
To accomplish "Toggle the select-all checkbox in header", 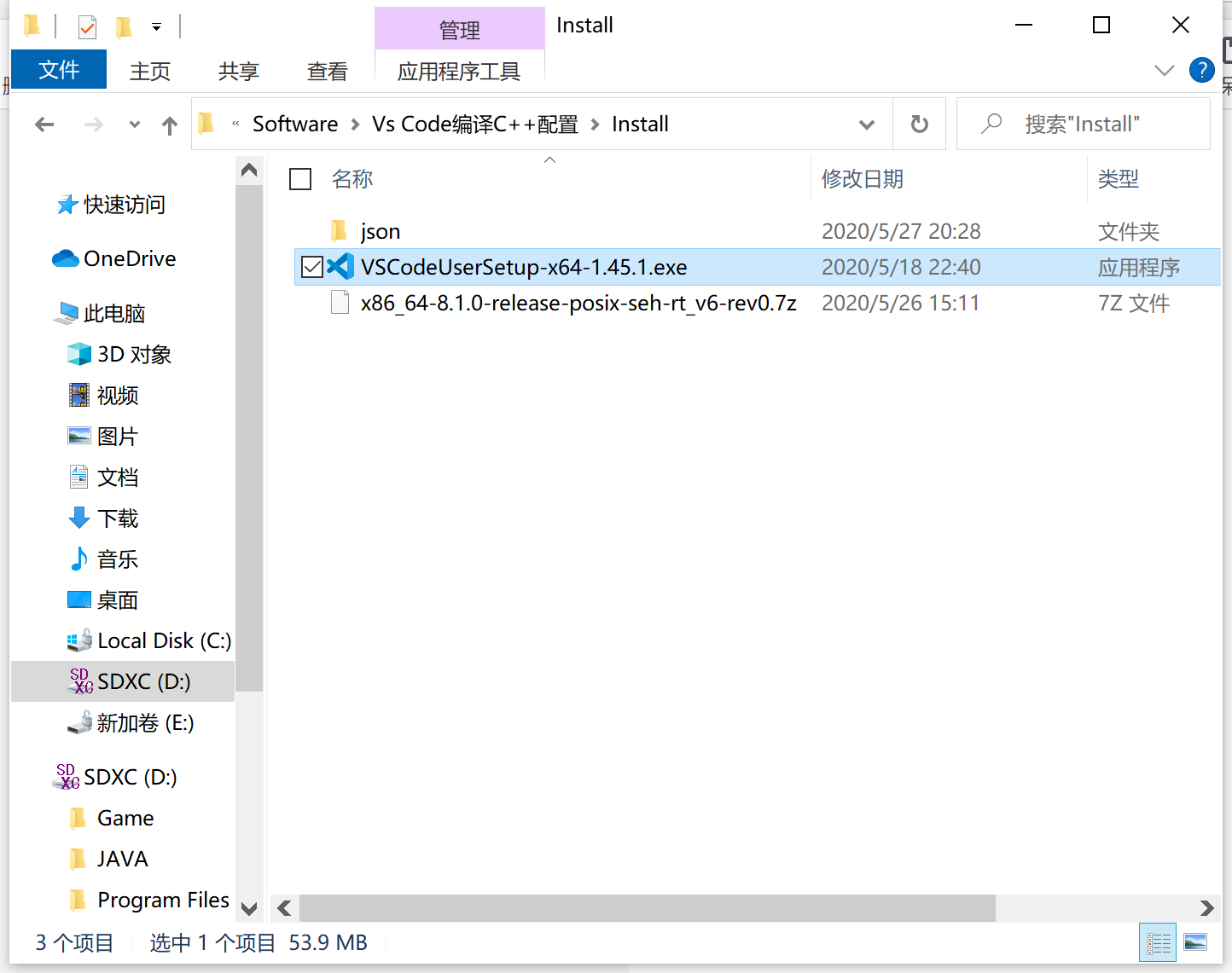I will click(x=300, y=179).
